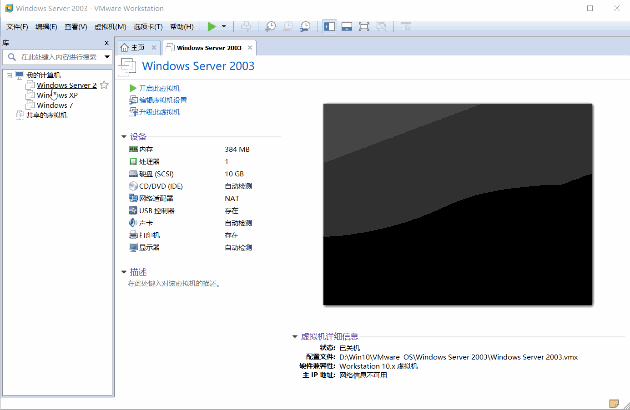Toggle the library sidebar view icon
The height and width of the screenshot is (410, 630).
(x=329, y=27)
